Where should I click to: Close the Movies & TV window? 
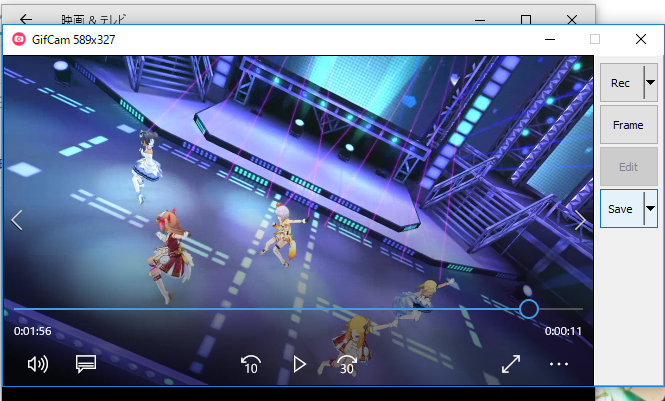pyautogui.click(x=572, y=19)
